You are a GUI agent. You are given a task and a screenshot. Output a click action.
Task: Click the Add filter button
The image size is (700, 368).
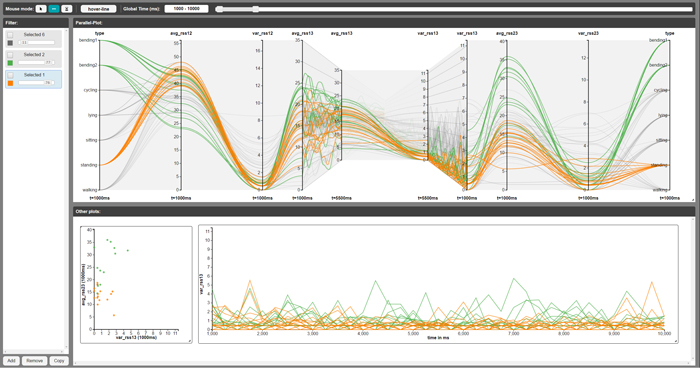[x=11, y=361]
